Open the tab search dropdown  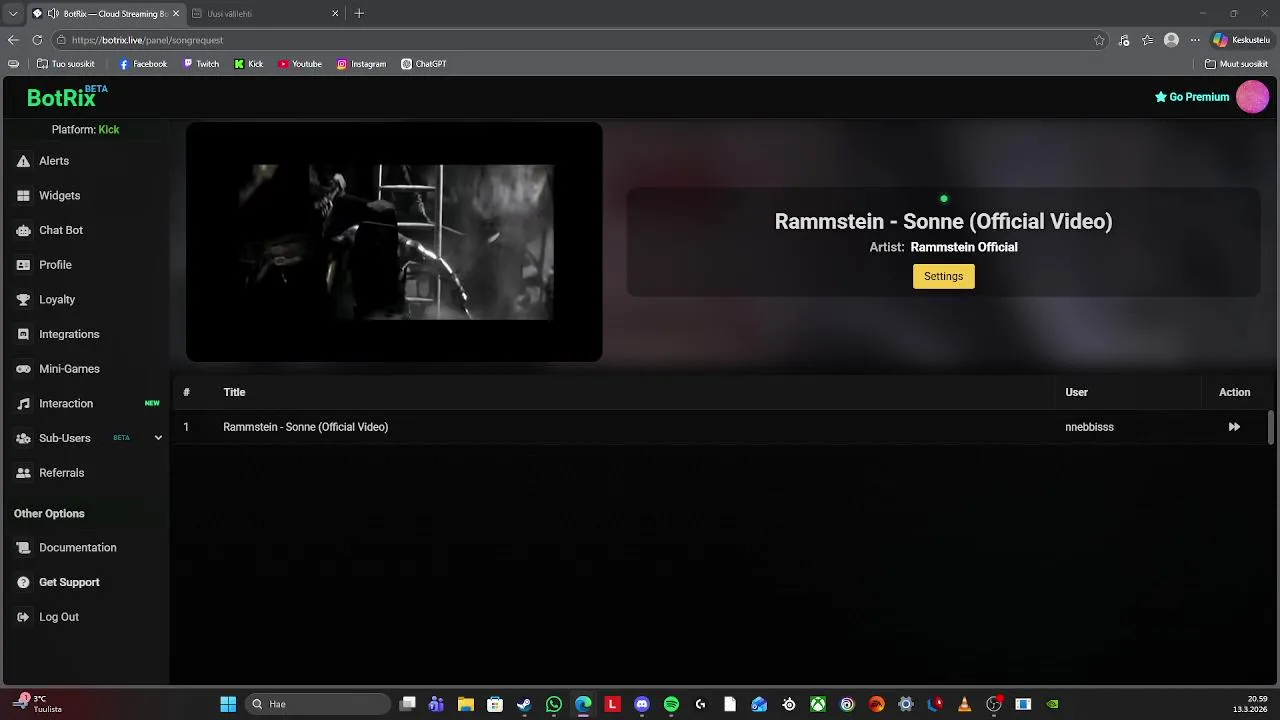coord(13,14)
